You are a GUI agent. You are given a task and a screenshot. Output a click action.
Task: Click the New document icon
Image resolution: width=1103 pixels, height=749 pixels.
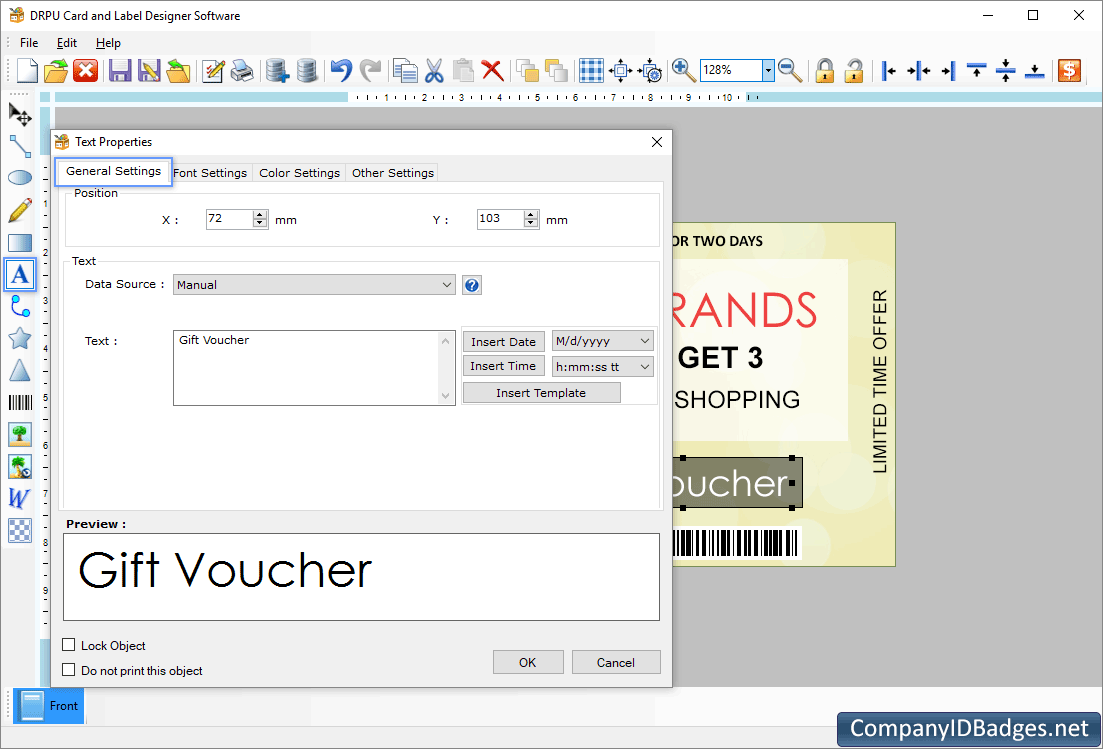point(27,70)
